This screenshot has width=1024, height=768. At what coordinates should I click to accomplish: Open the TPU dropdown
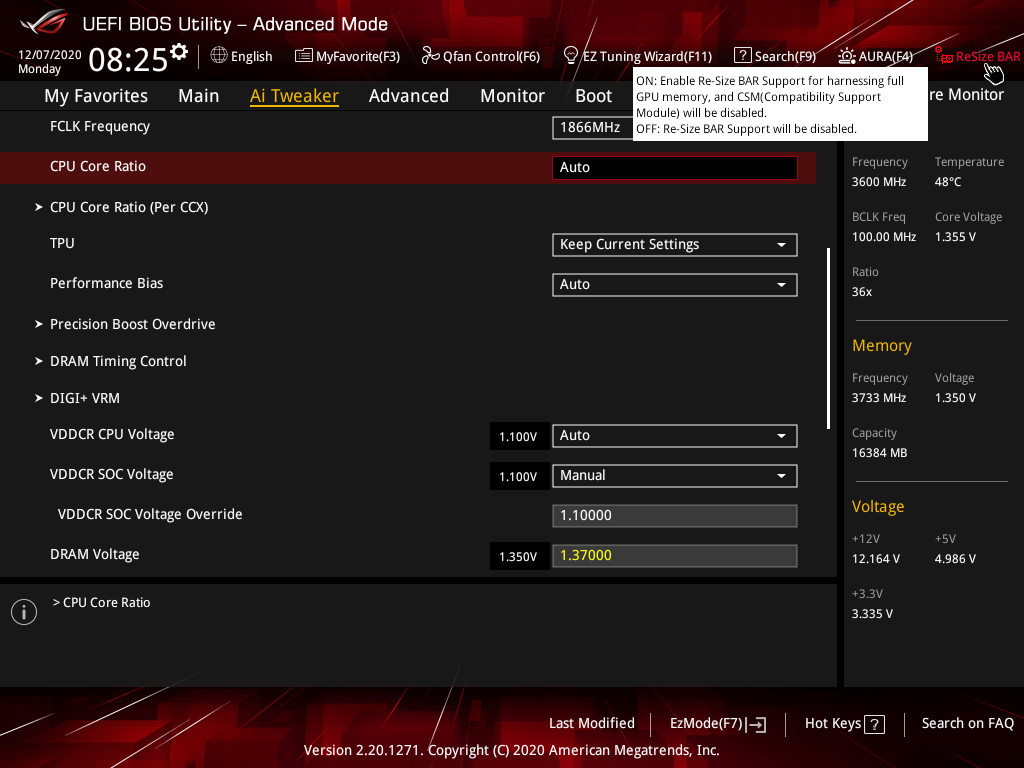point(674,244)
